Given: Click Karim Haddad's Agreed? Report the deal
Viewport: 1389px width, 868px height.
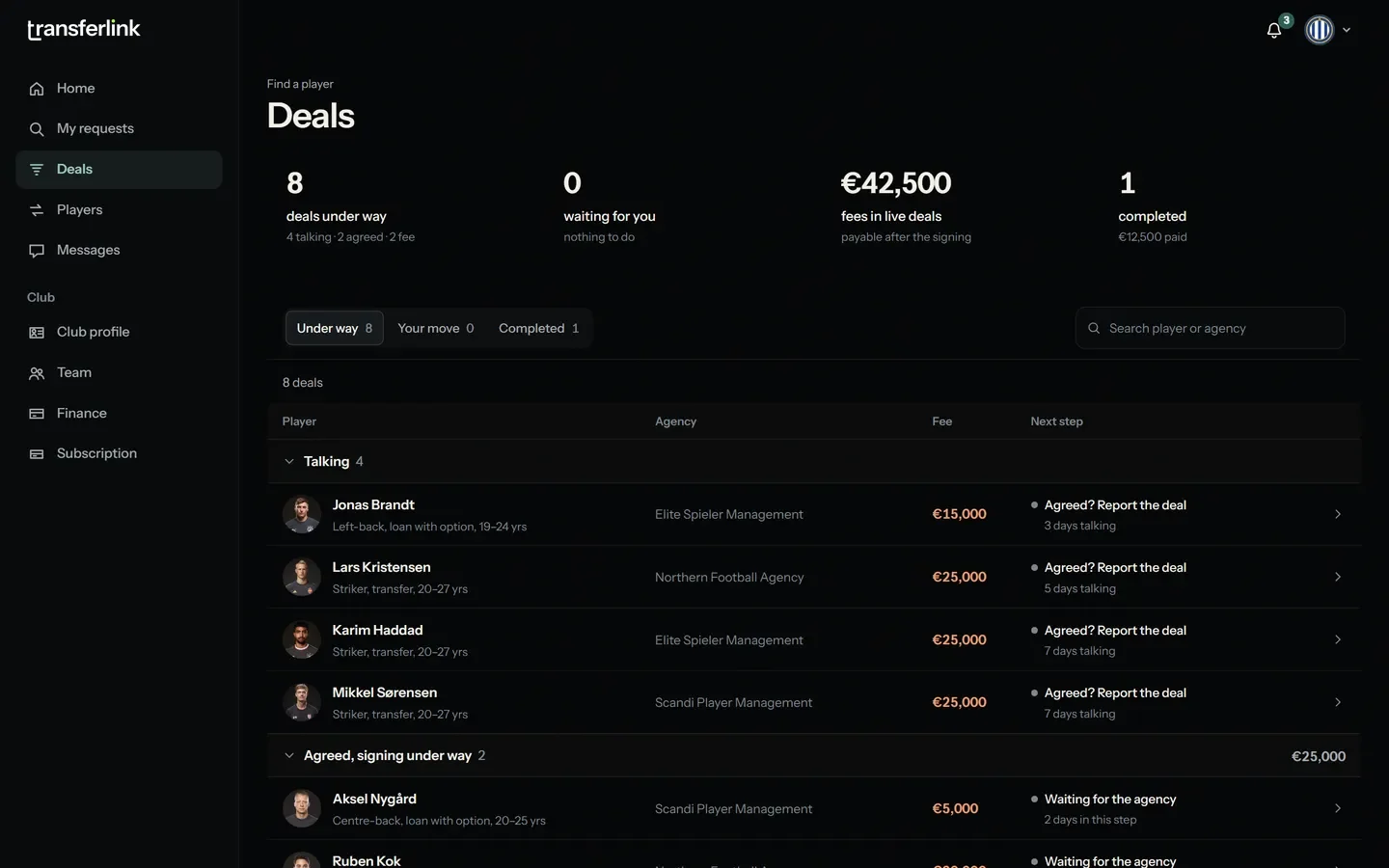Looking at the screenshot, I should click(1115, 631).
